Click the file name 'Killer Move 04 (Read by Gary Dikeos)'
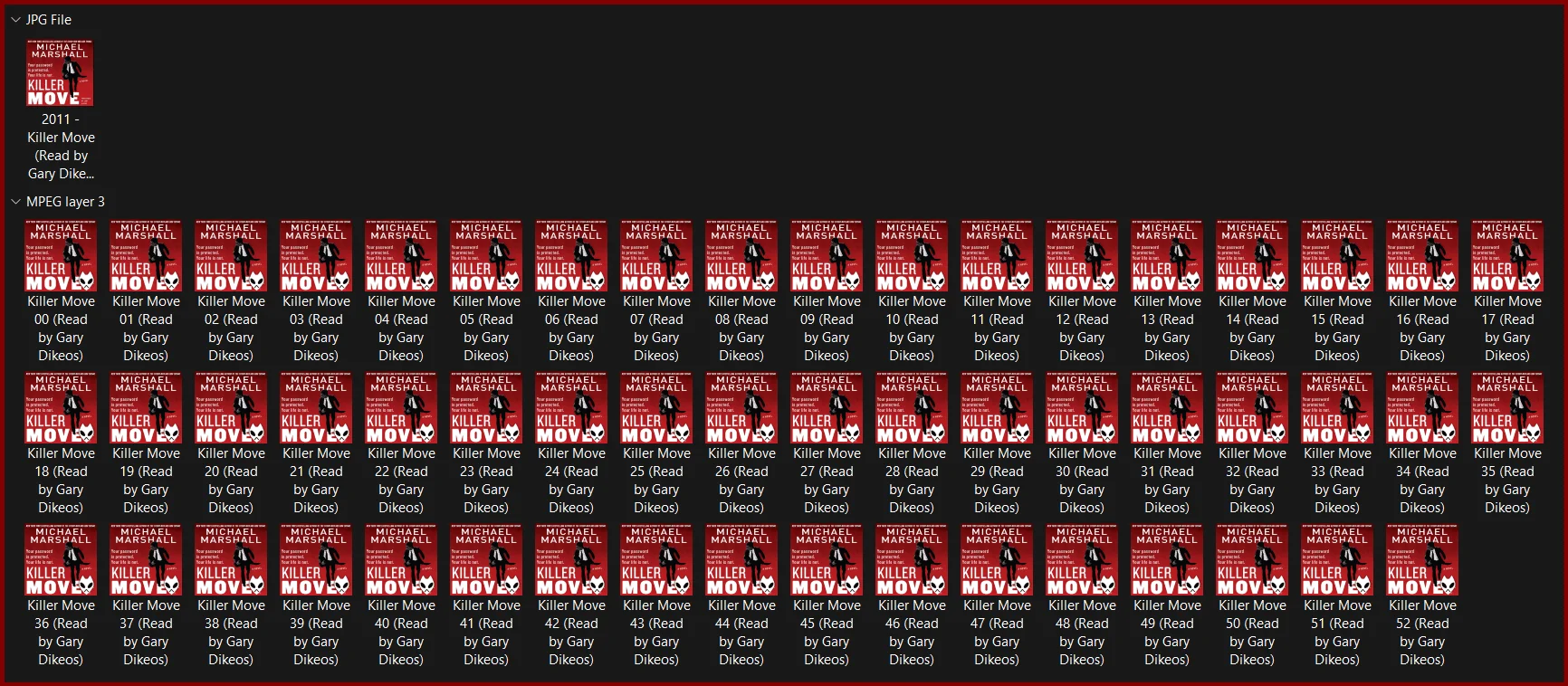This screenshot has width=1568, height=686. [x=401, y=329]
